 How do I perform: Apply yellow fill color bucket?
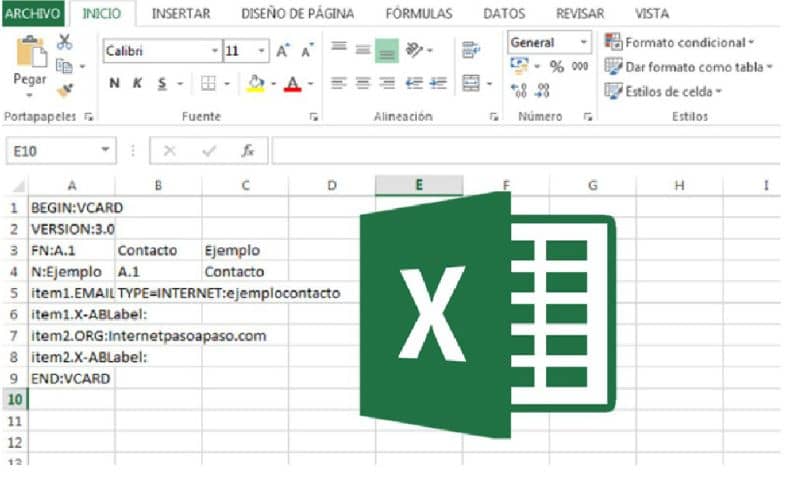(x=256, y=83)
